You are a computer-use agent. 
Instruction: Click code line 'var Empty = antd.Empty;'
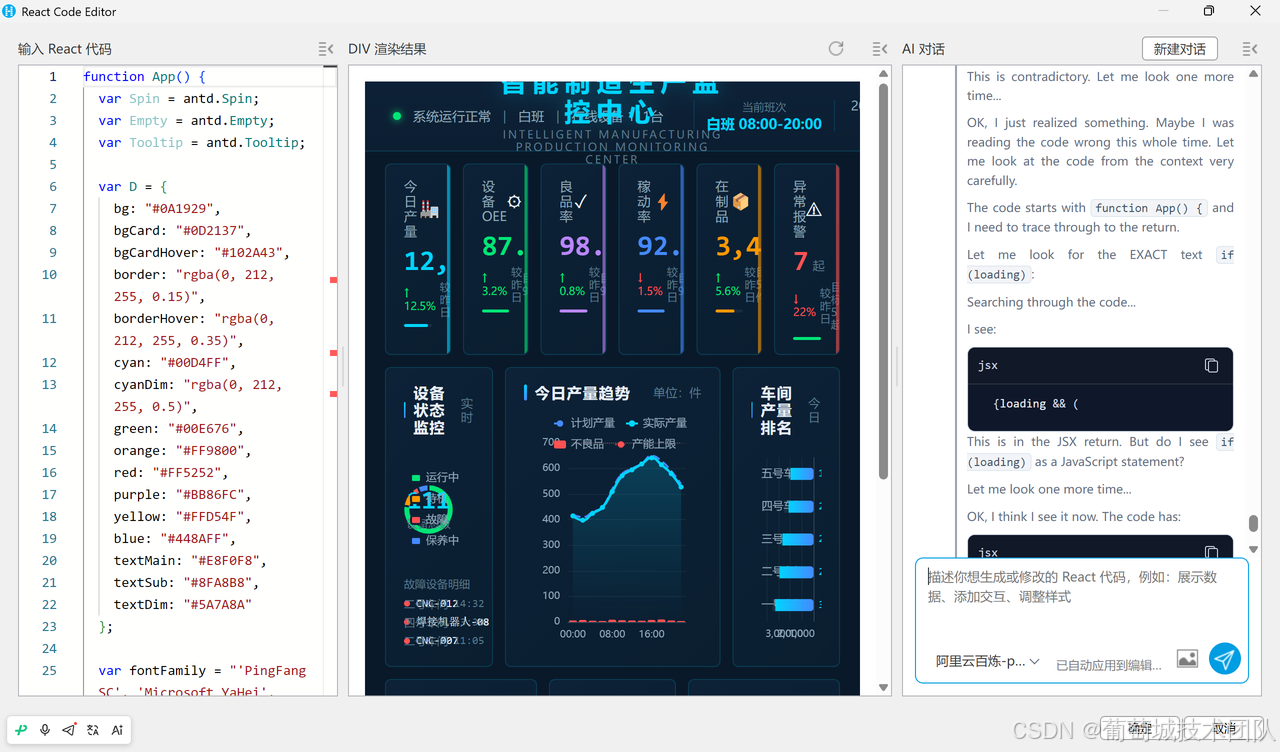186,120
